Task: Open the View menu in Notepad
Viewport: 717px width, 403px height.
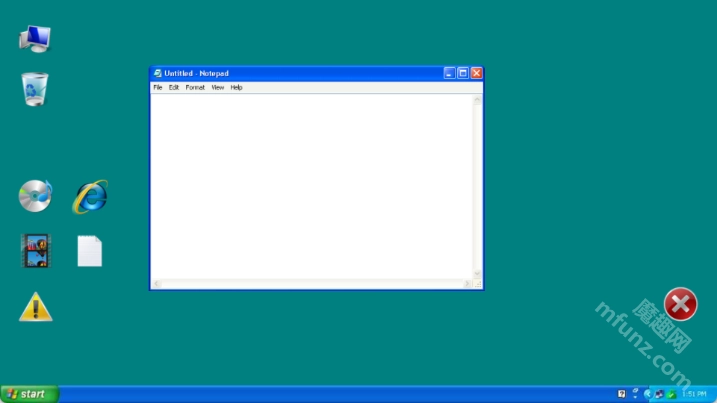Action: pos(217,88)
